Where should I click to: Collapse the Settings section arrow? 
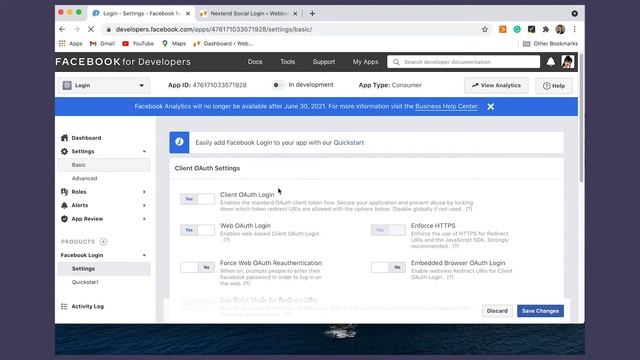click(x=144, y=151)
